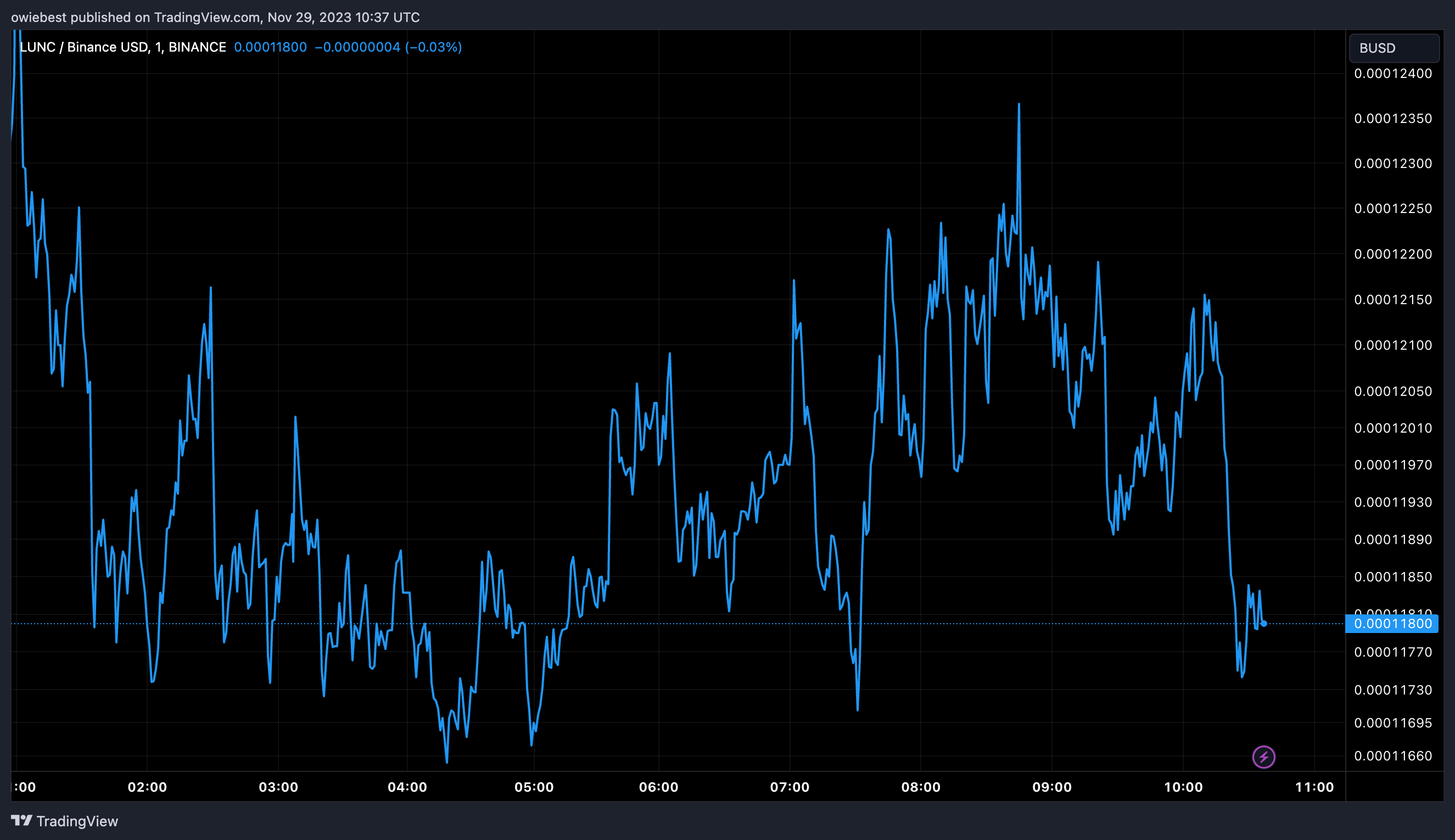Screen dimensions: 1455x840
Task: Click the 05:00 time axis label
Action: pyautogui.click(x=534, y=787)
